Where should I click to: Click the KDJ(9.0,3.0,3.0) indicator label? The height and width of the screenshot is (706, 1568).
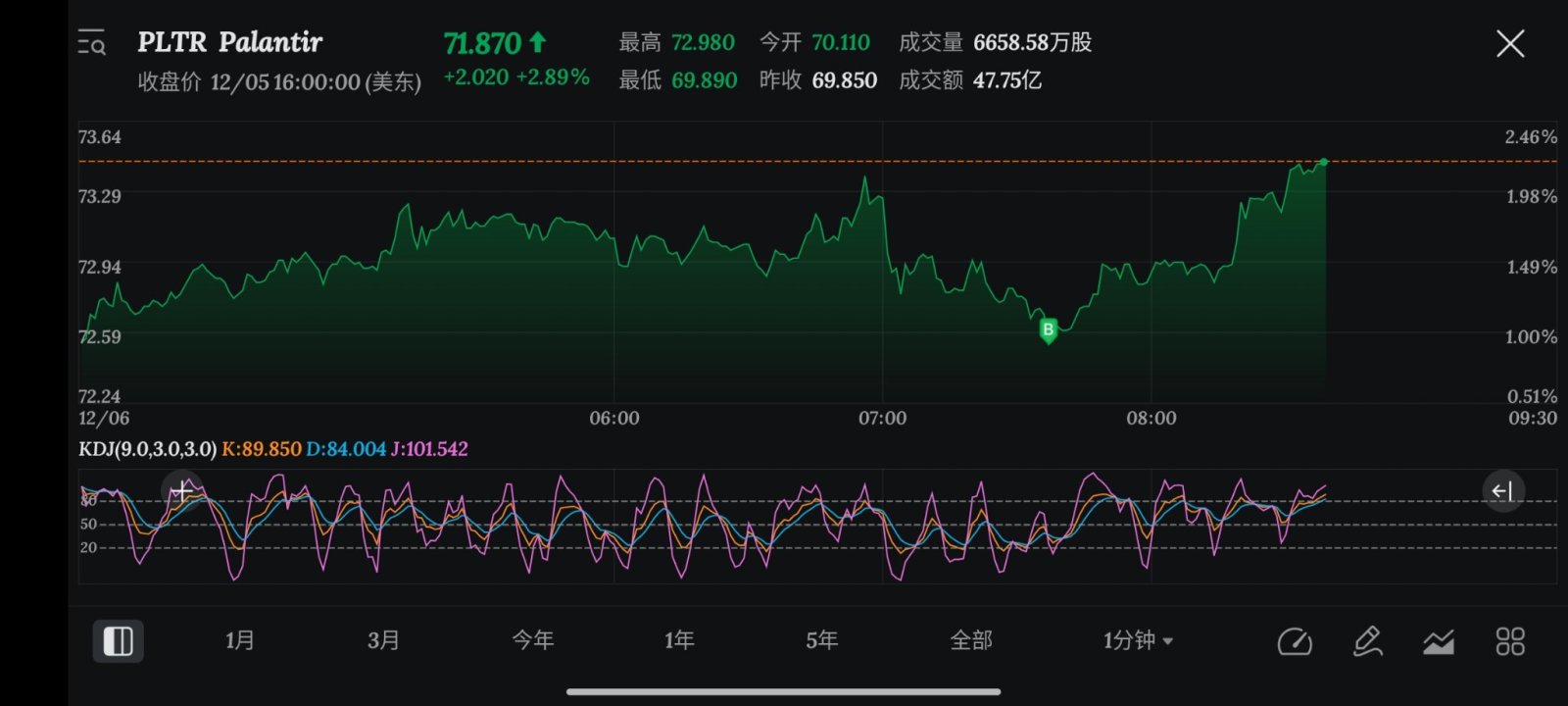[147, 449]
